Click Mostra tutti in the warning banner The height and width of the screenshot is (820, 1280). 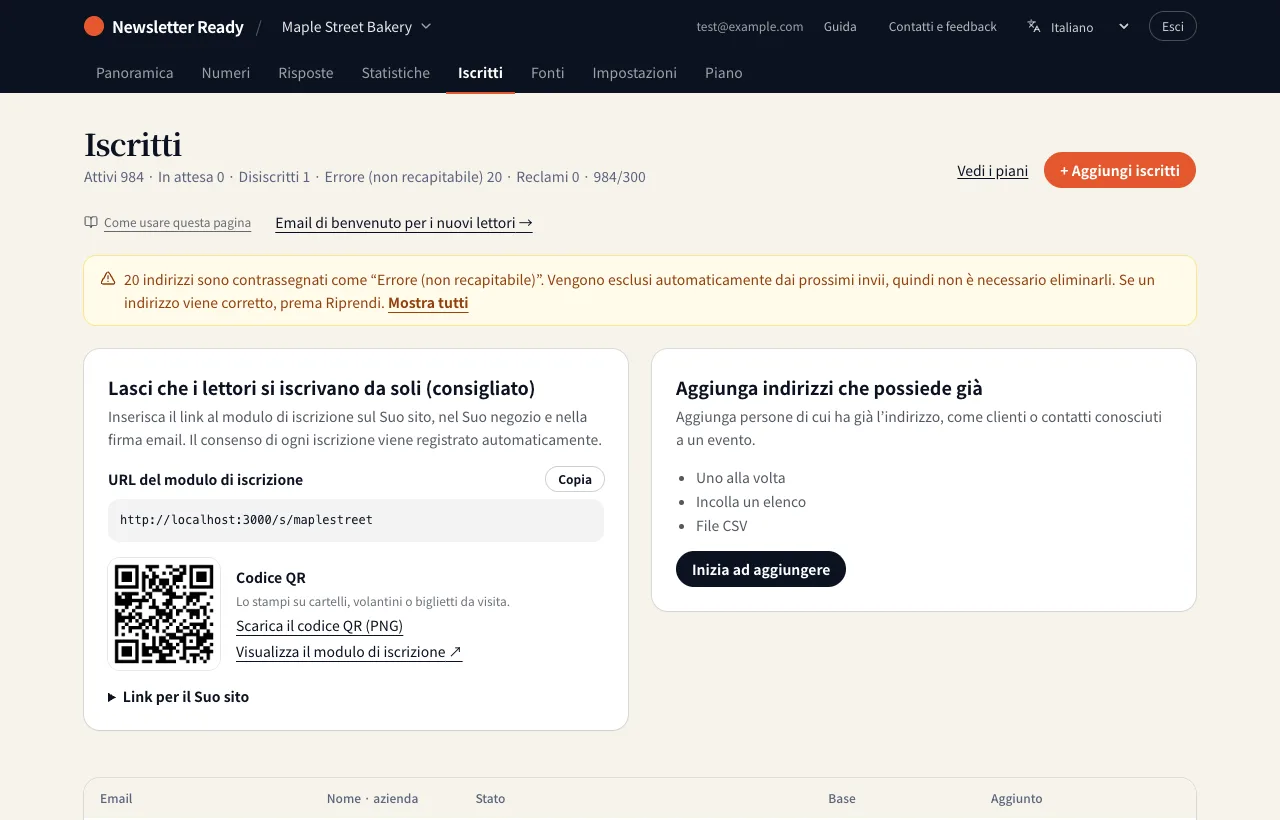(x=428, y=303)
